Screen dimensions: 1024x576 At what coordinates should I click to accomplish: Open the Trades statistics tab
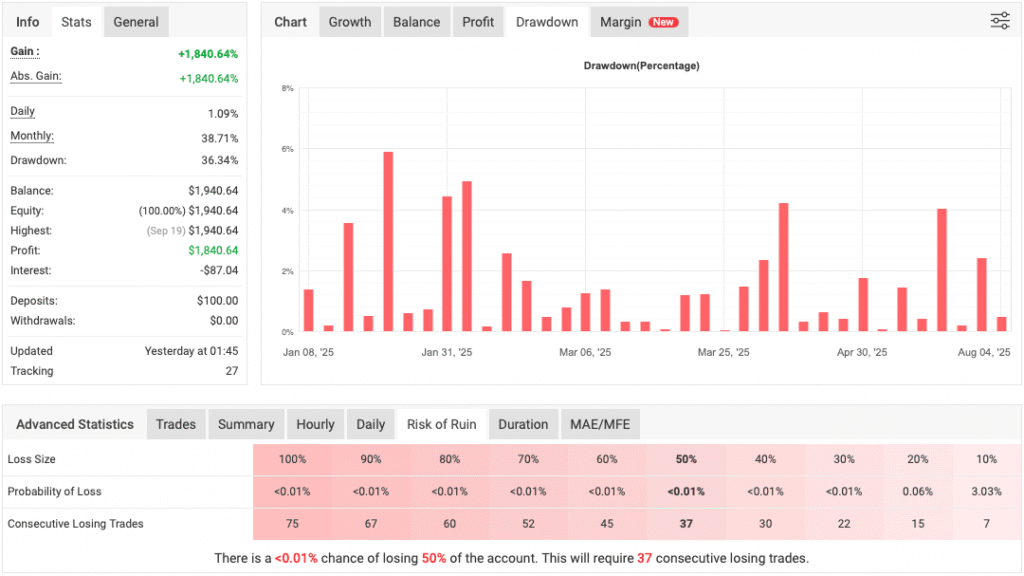pyautogui.click(x=176, y=424)
